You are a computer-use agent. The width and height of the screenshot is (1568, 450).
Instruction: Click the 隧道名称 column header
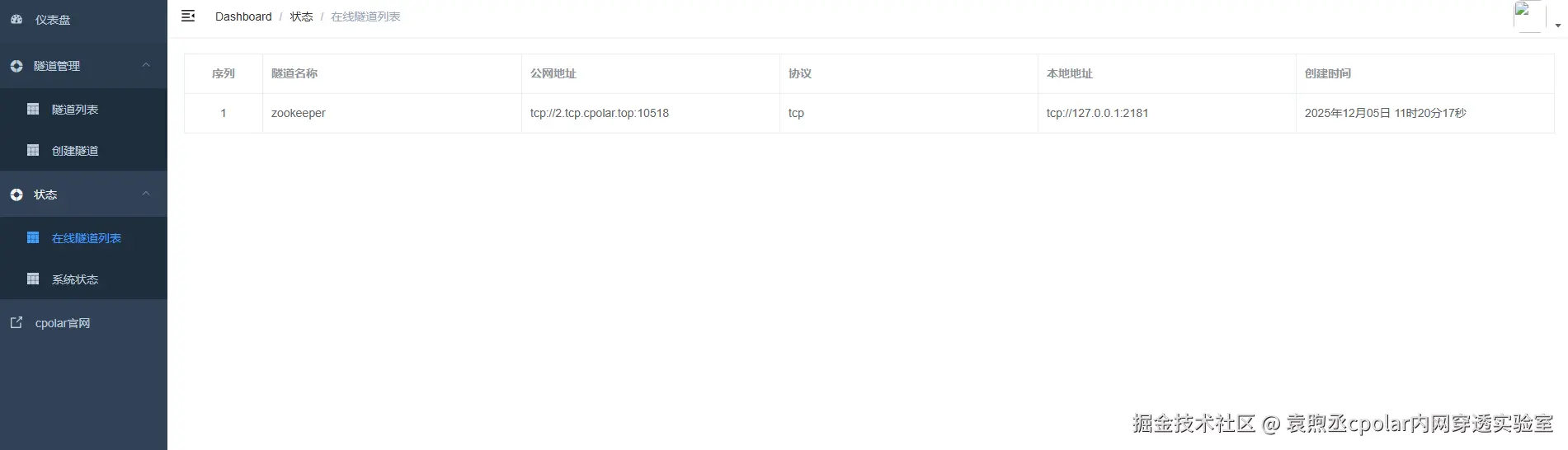294,73
